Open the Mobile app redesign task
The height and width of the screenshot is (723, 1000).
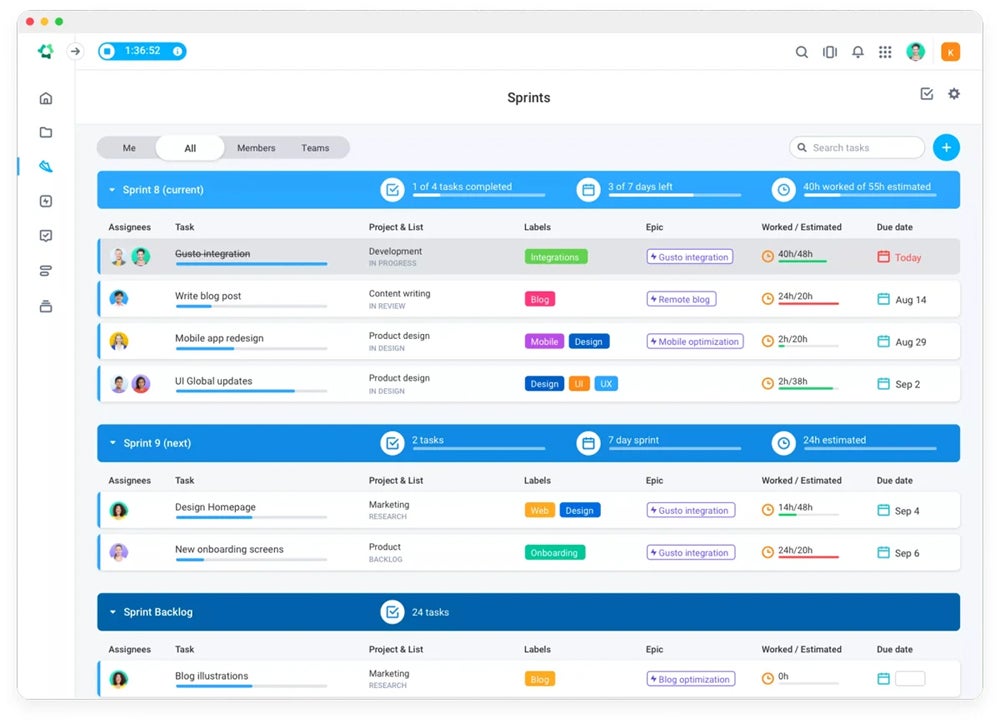(x=219, y=338)
